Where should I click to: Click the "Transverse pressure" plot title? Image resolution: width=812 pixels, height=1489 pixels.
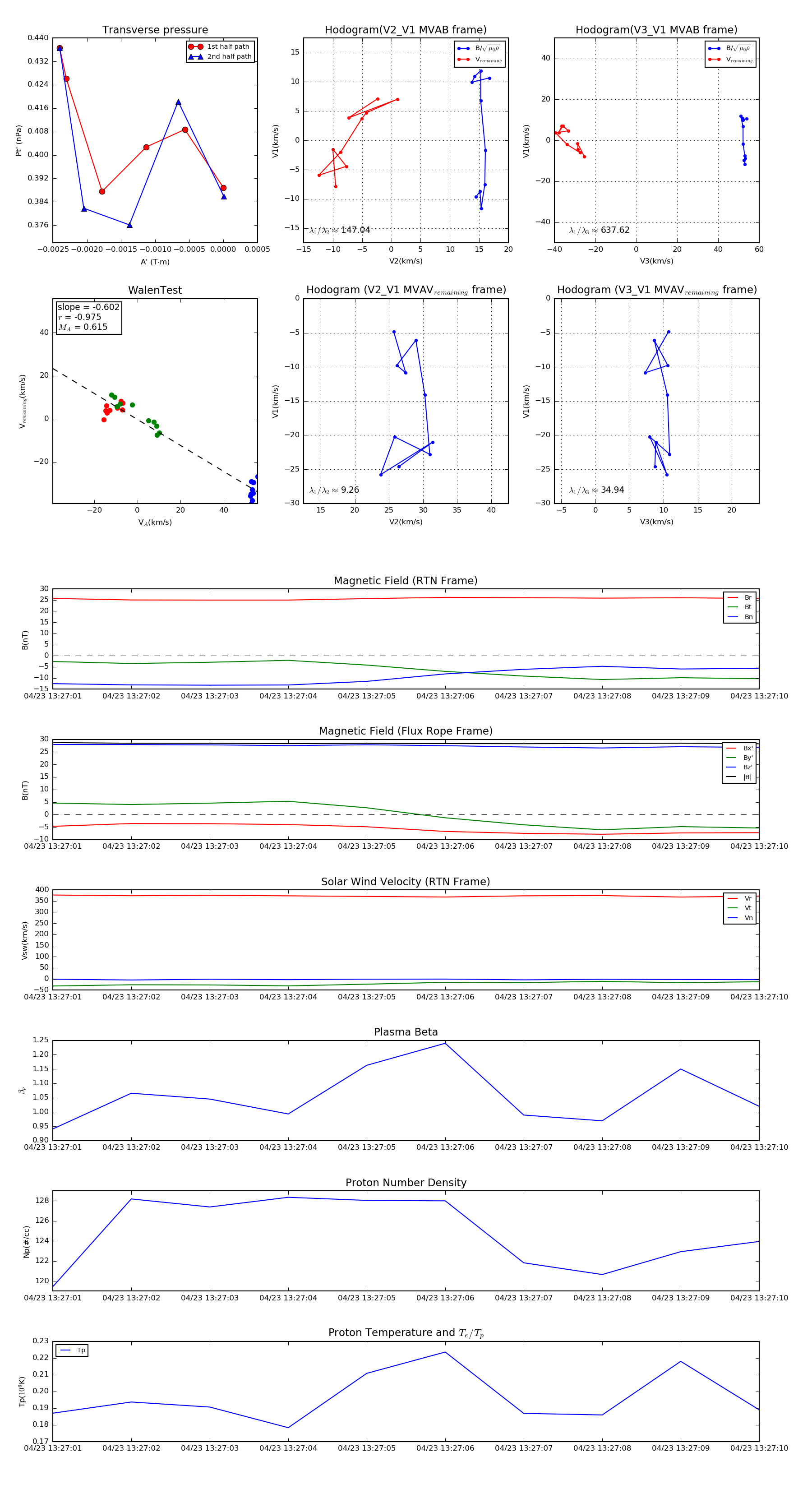click(155, 30)
